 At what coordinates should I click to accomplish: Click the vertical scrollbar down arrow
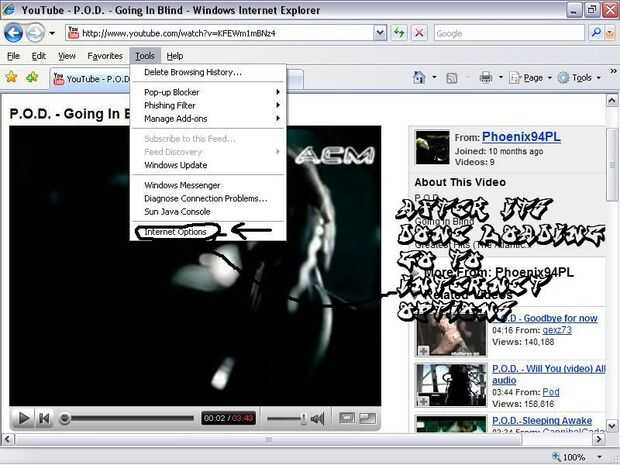click(612, 426)
